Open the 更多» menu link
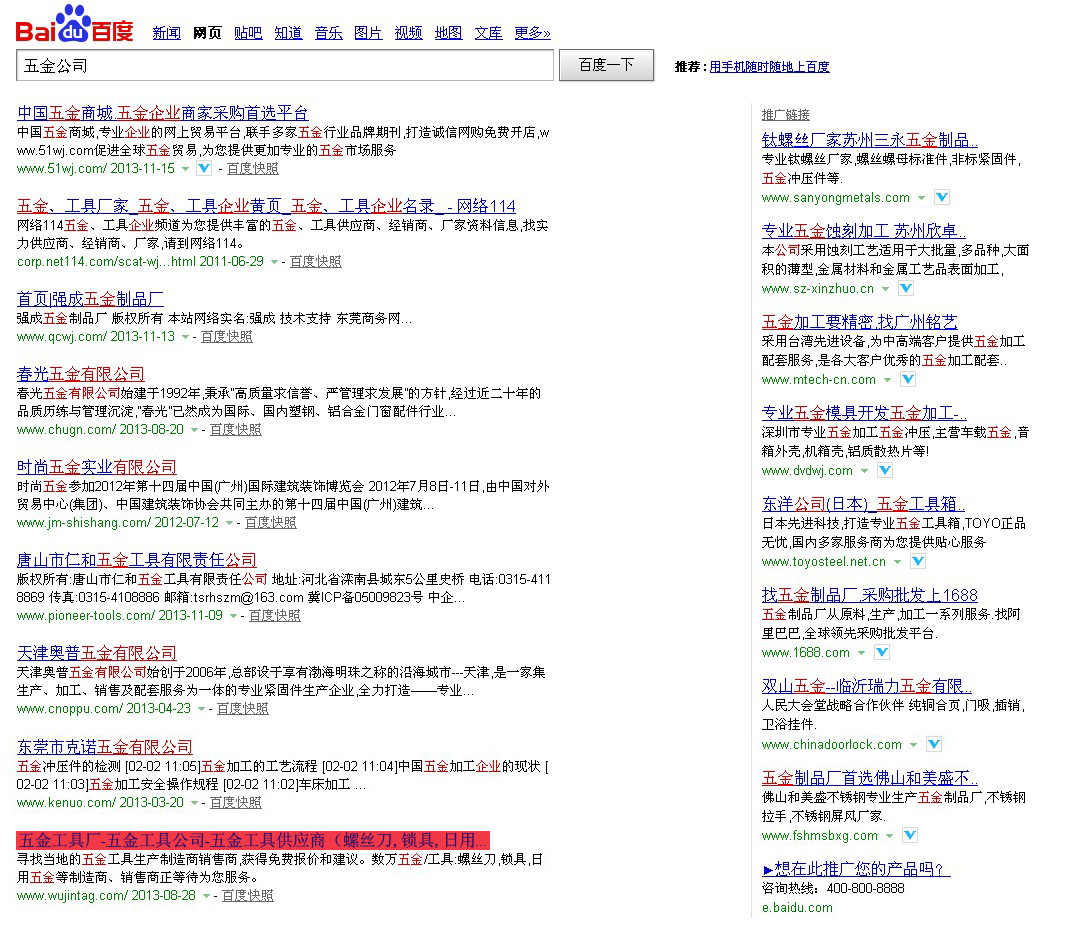Viewport: 1090px width, 945px height. point(532,33)
